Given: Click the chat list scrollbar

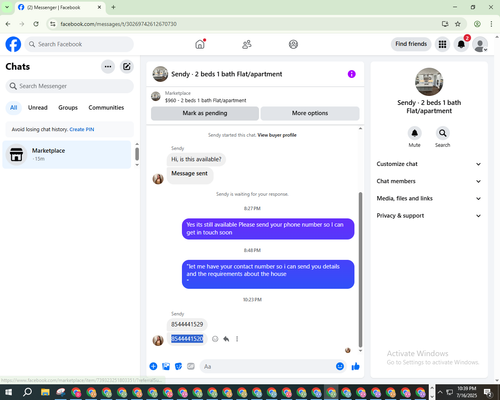Looking at the screenshot, I should click(137, 154).
